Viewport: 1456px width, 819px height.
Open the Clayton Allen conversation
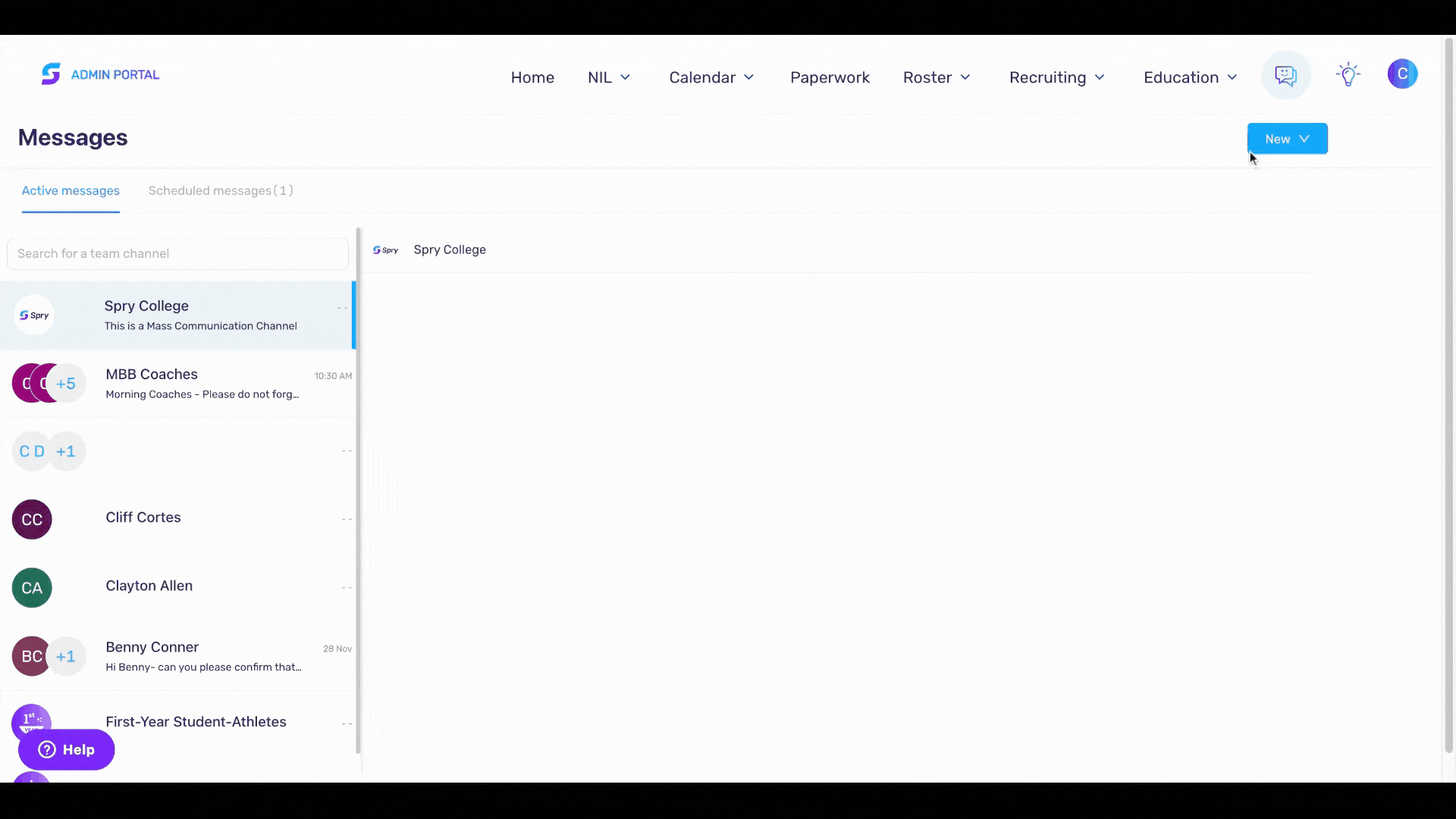(x=177, y=588)
